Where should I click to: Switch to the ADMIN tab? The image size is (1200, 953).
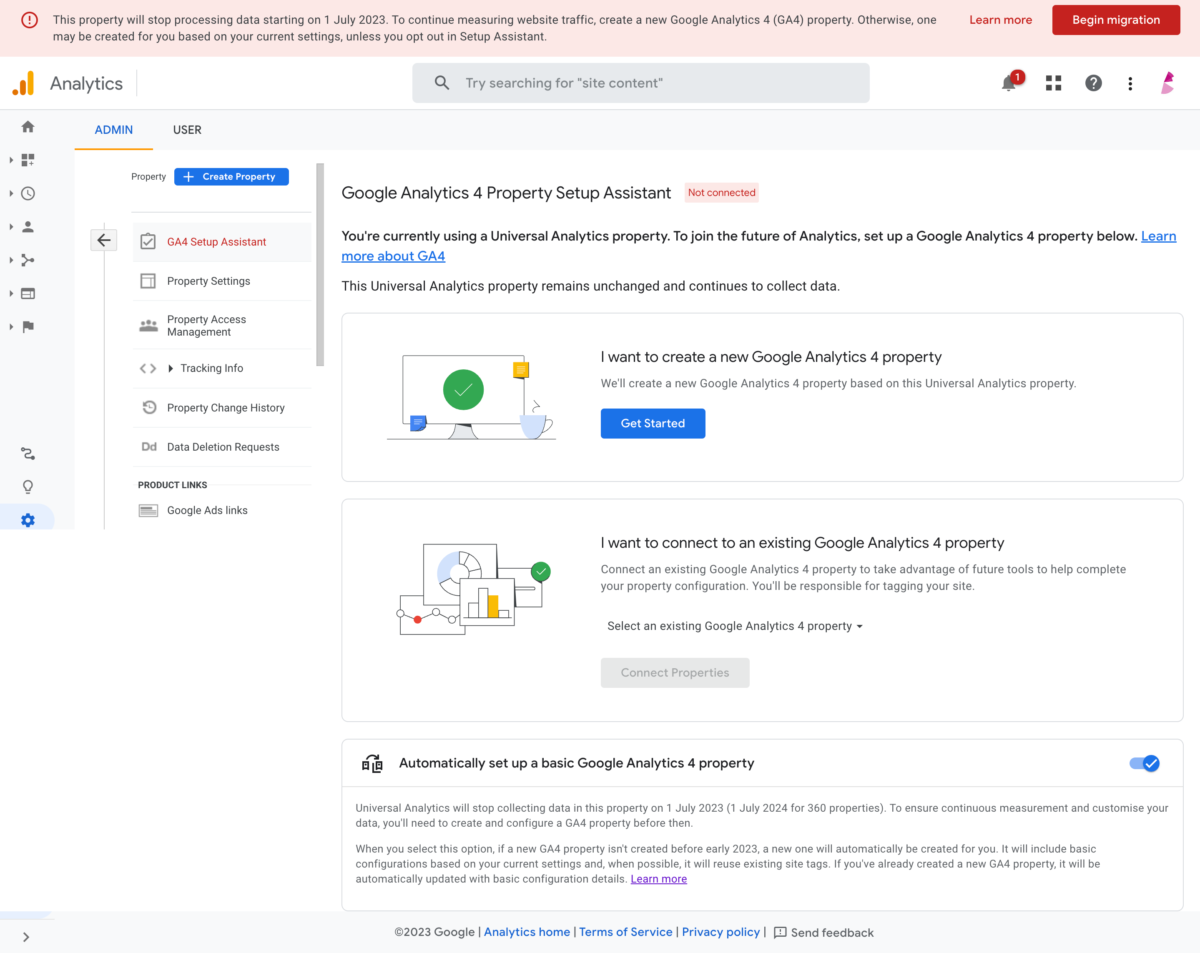point(114,130)
